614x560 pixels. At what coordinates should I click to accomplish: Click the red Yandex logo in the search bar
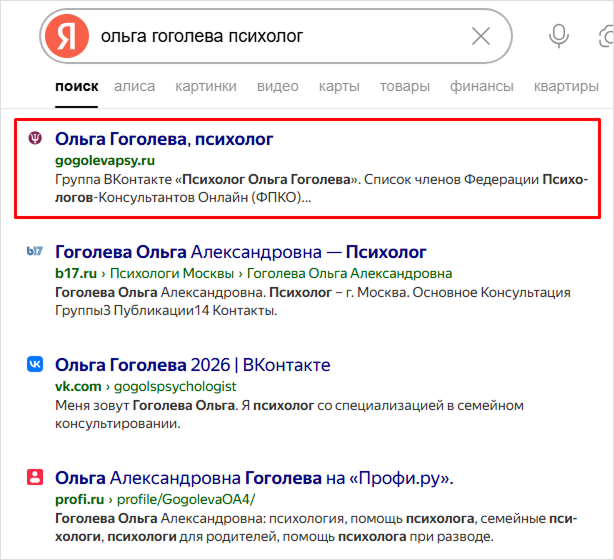tap(67, 36)
